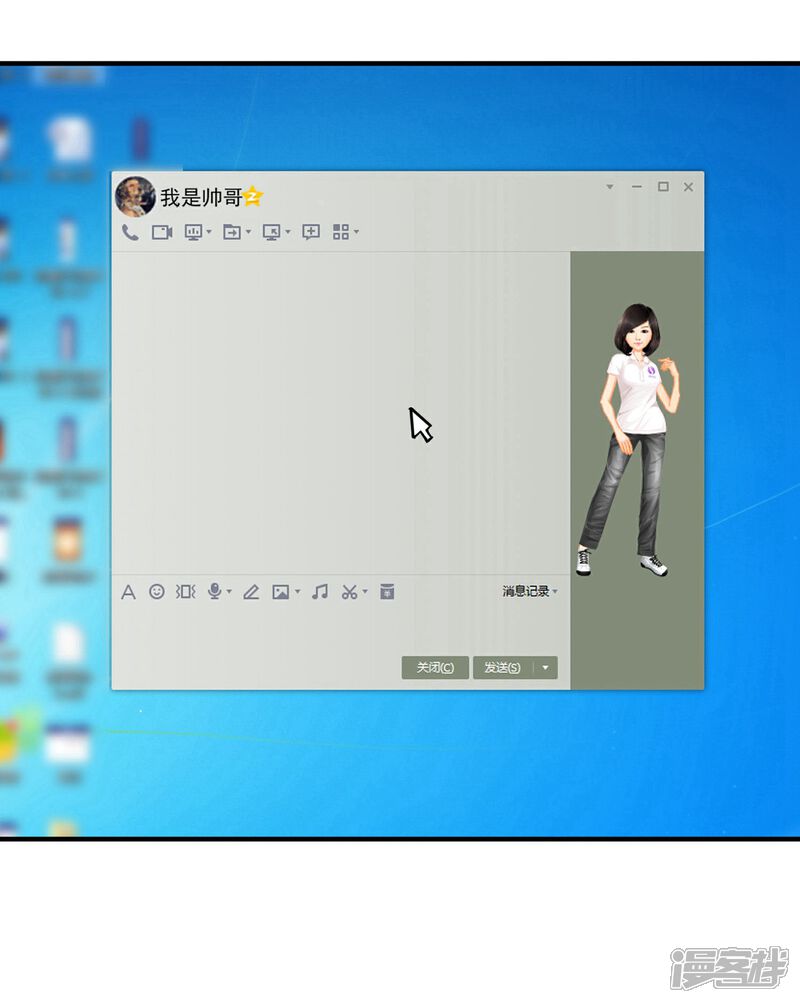The width and height of the screenshot is (800, 1003).
Task: Click the music note icon
Action: pos(320,592)
